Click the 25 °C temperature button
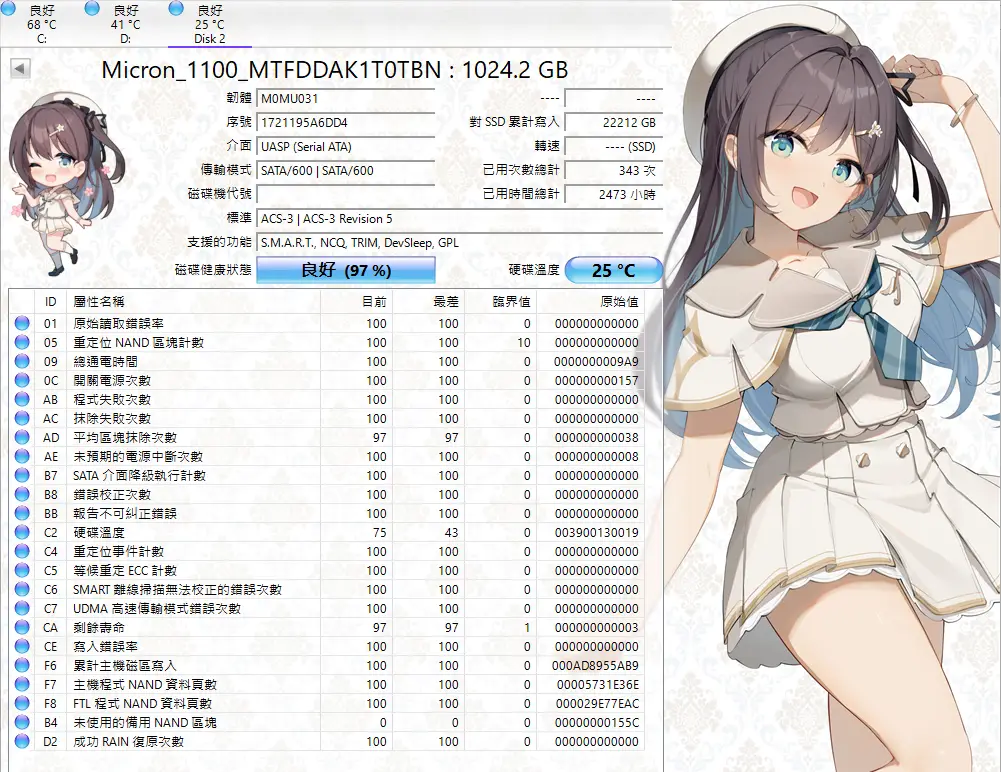Viewport: 1001px width, 772px height. [x=613, y=271]
